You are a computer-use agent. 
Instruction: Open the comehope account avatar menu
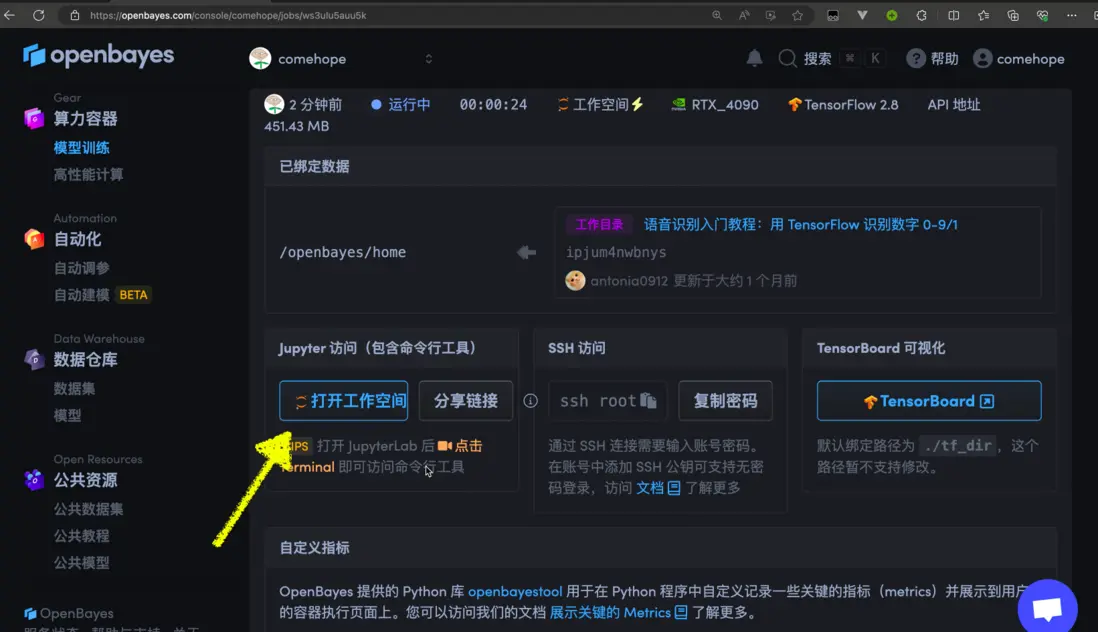coord(982,59)
